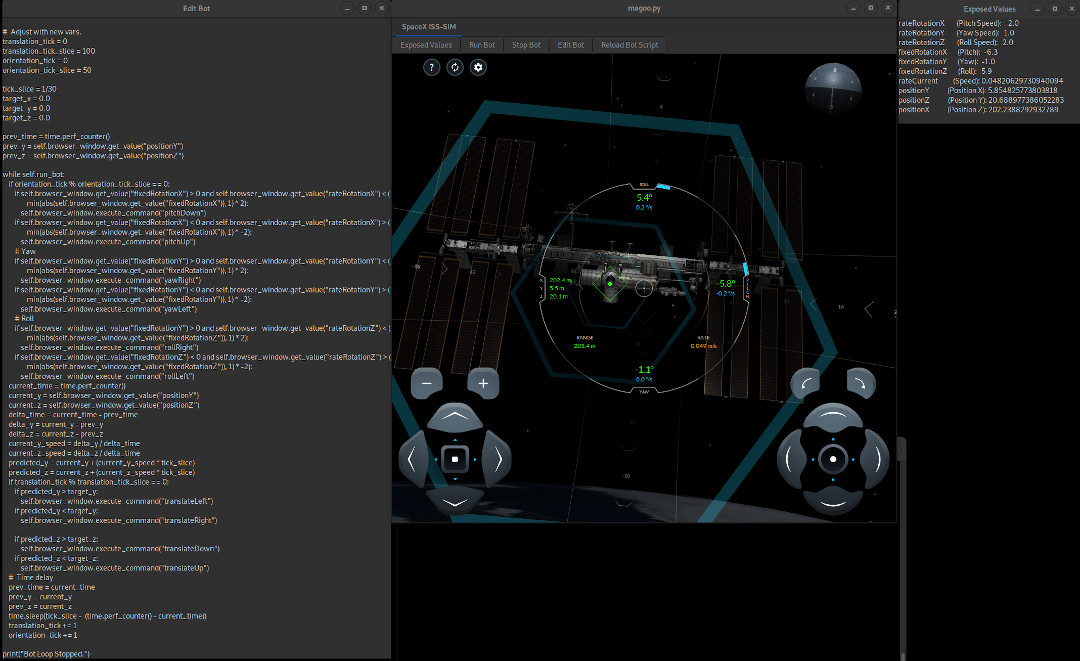Screen dimensions: 1080x661
Task: Close the magoo.py window
Action: (888, 8)
